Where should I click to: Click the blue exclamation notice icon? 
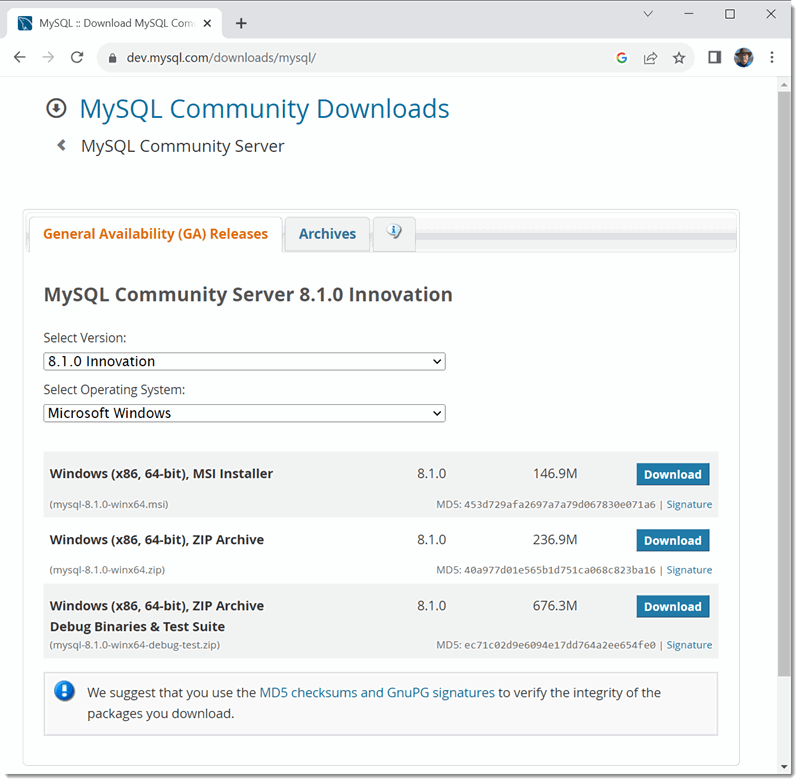[x=64, y=691]
